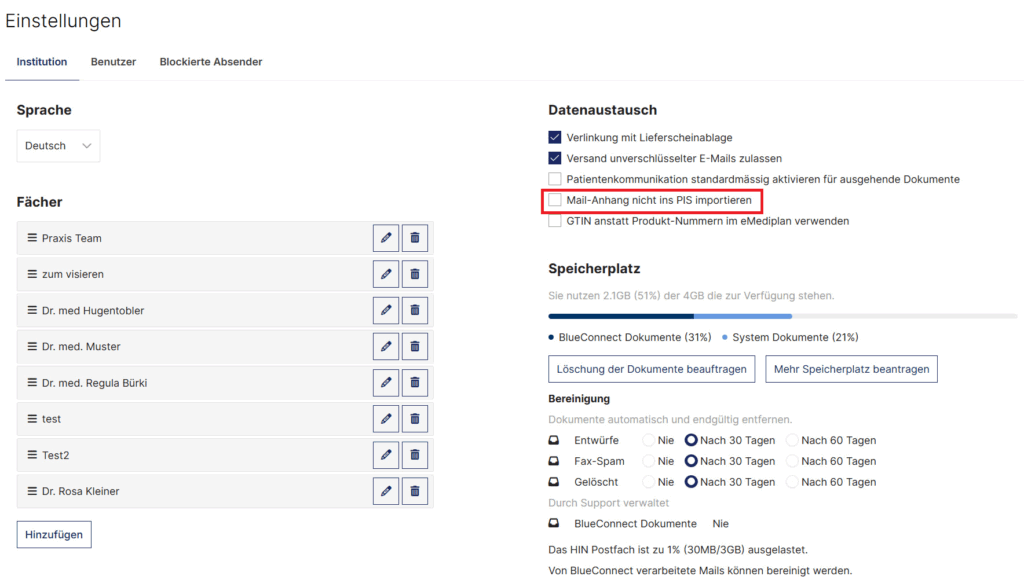Open the Sprache dropdown showing Deutsch
This screenshot has width=1024, height=580.
coord(58,146)
